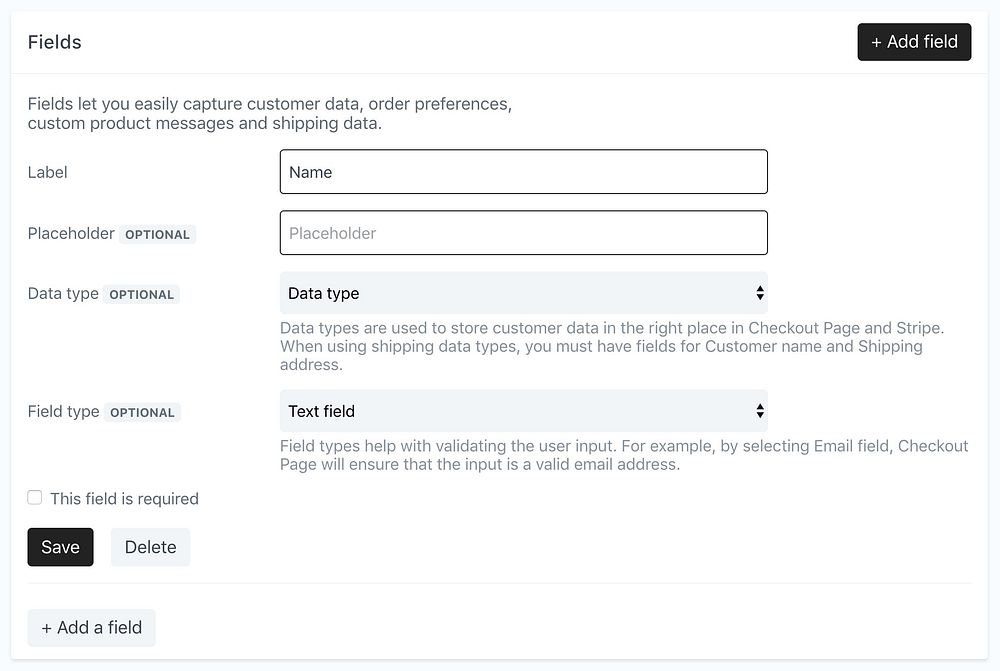Enable the "This field is required" checkbox
1000x671 pixels.
point(35,498)
